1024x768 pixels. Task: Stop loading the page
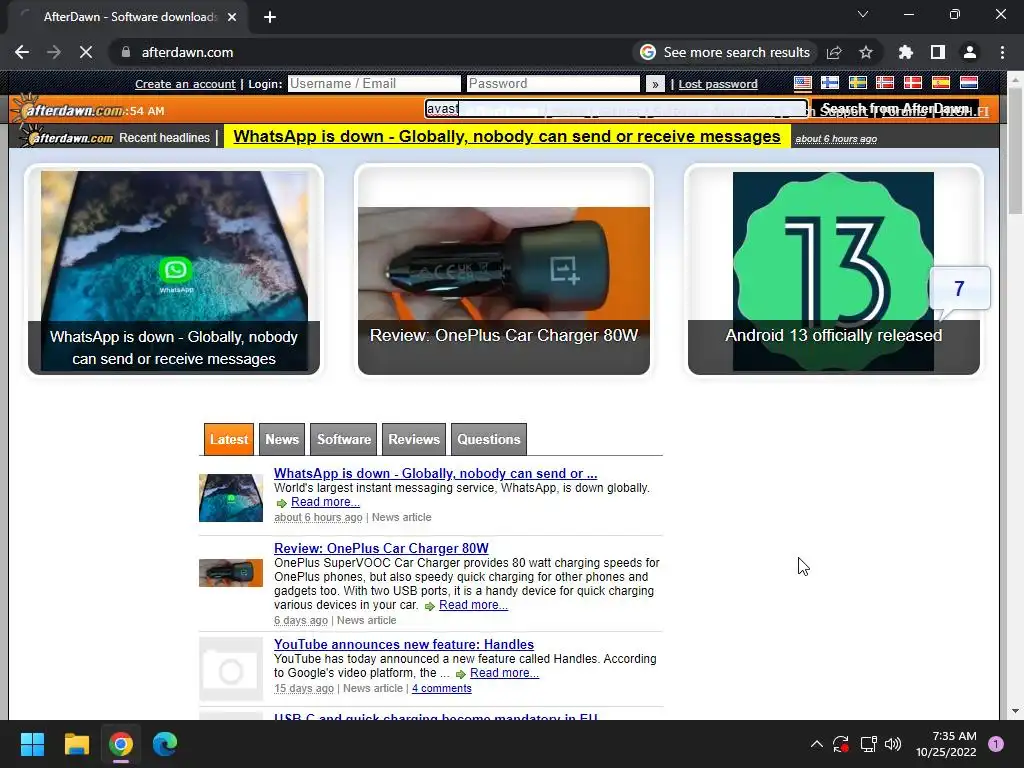point(86,52)
